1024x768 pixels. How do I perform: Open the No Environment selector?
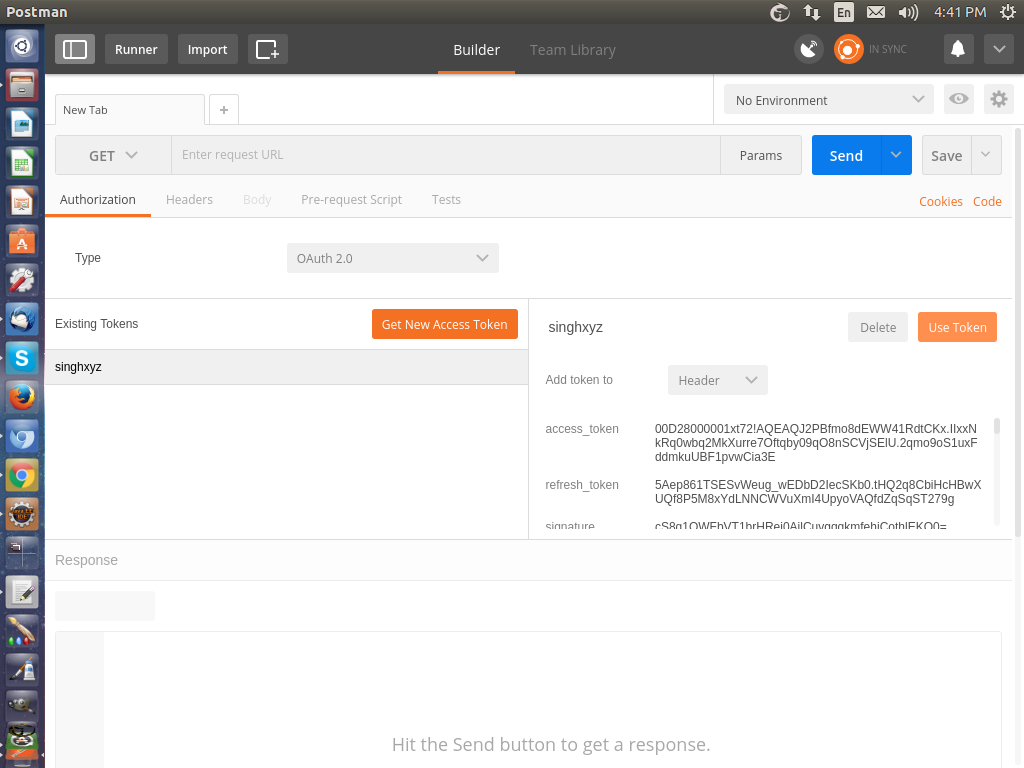[829, 100]
